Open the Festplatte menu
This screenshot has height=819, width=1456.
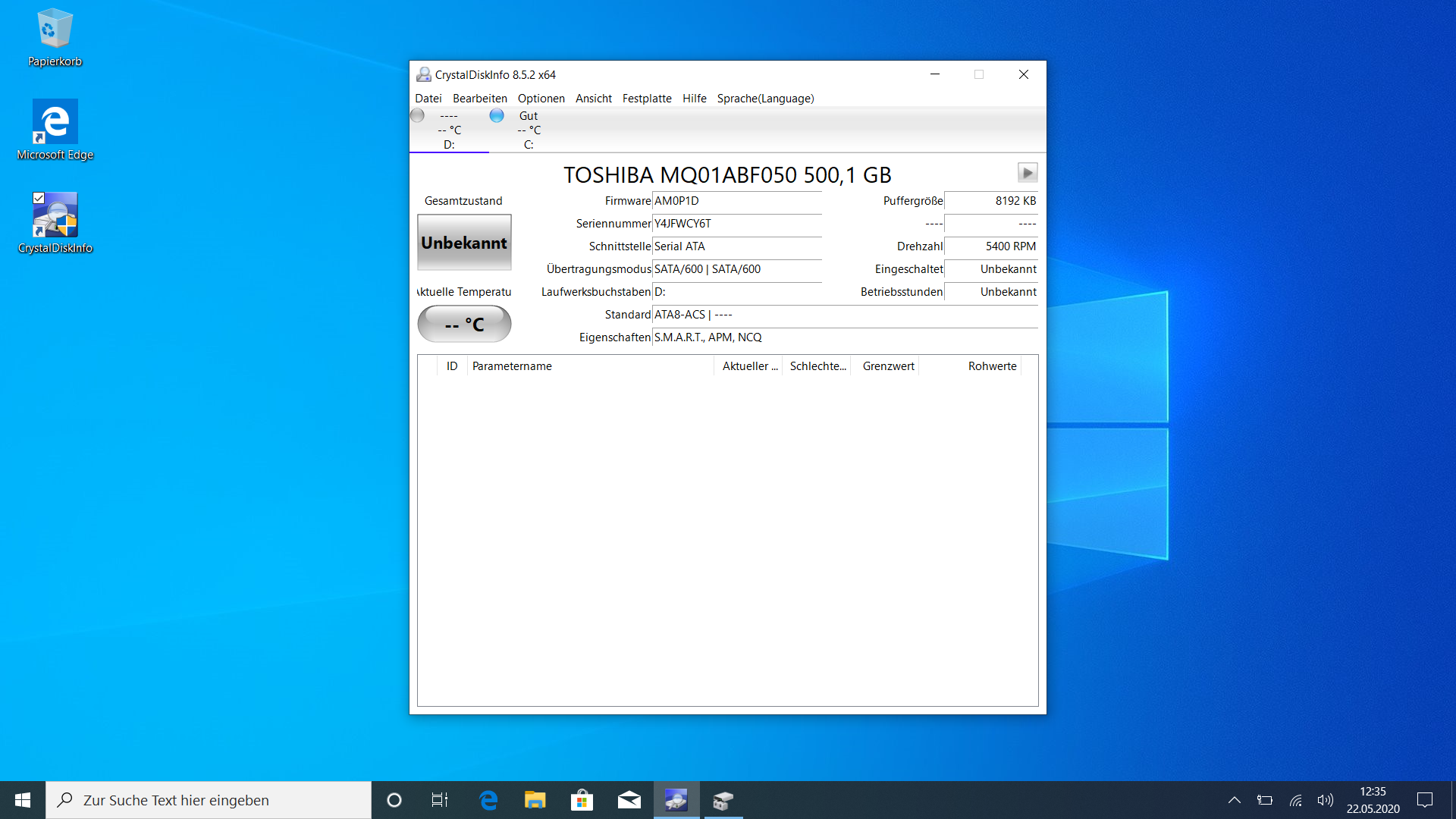(647, 99)
